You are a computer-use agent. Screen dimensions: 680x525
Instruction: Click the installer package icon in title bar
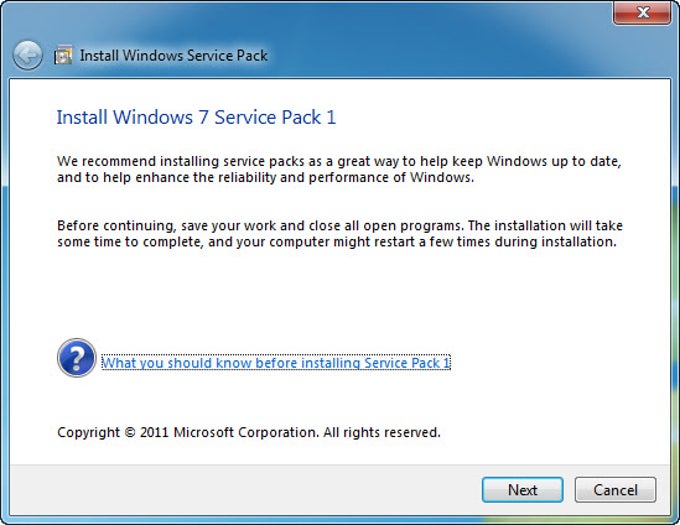[63, 55]
